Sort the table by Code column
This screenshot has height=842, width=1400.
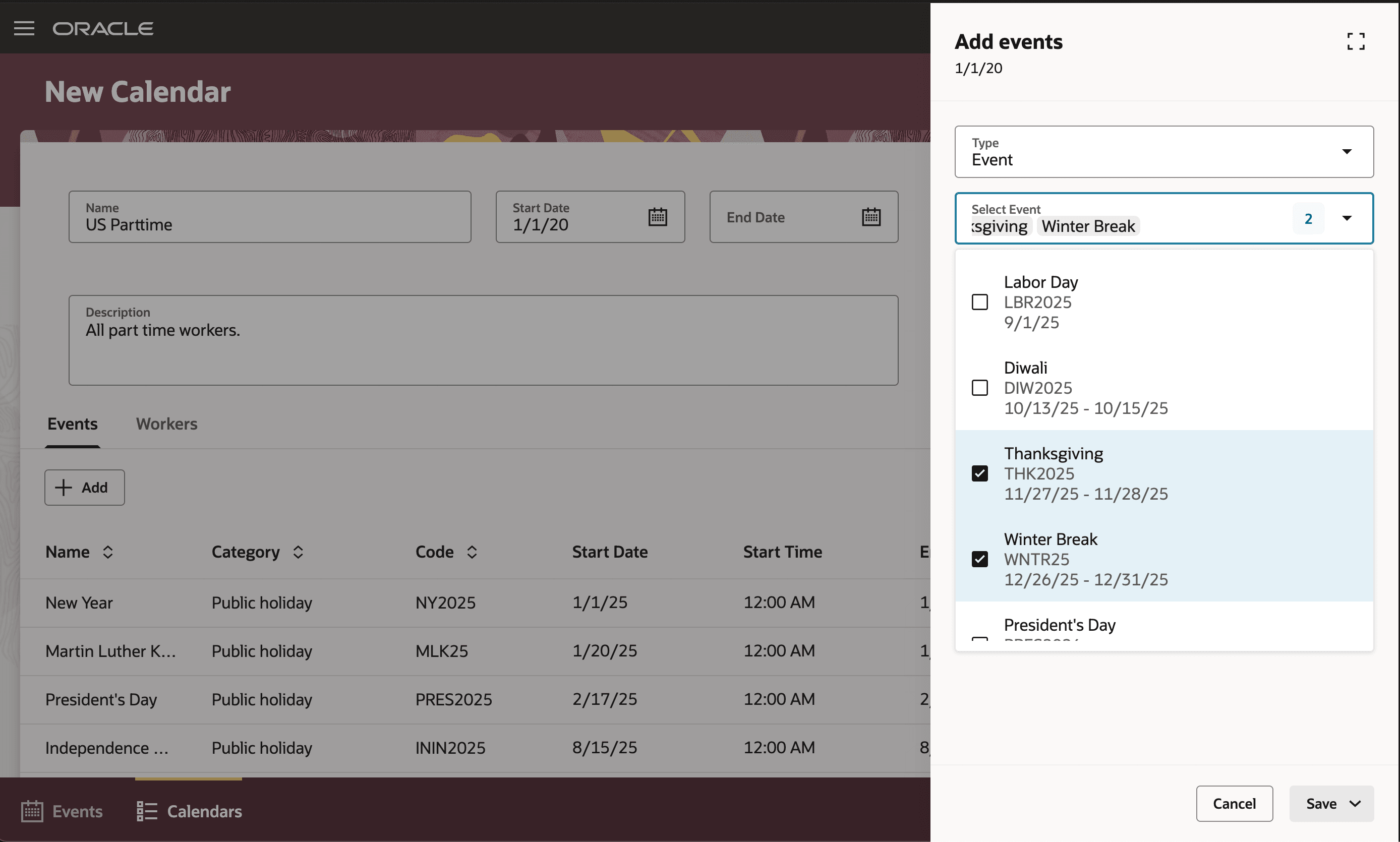(472, 552)
